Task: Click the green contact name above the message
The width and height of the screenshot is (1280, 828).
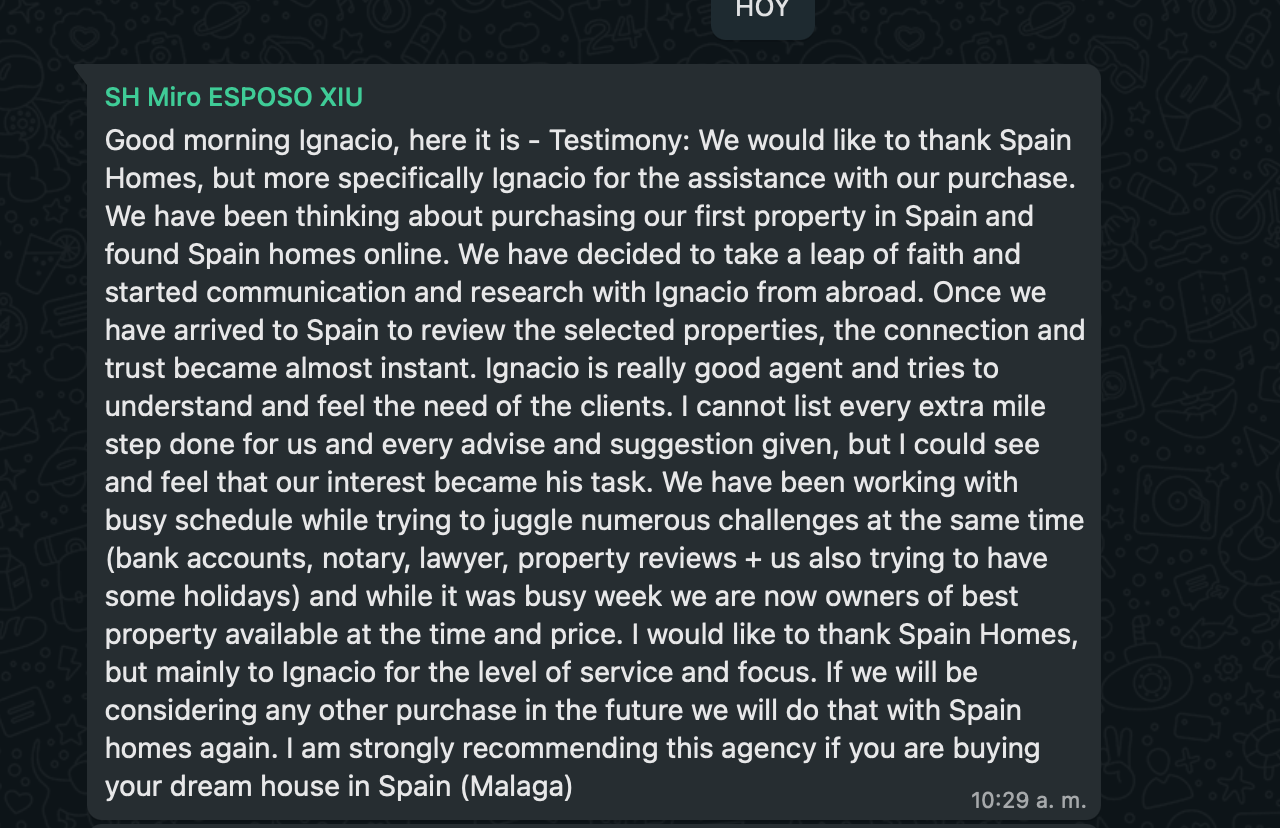Action: point(233,97)
